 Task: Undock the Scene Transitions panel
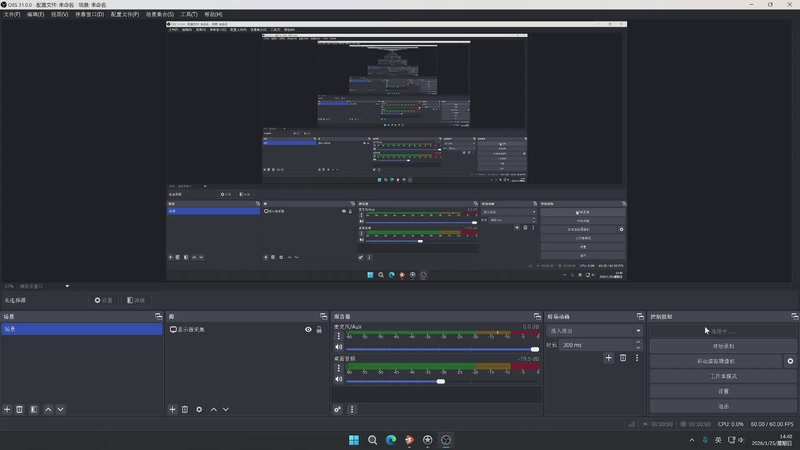(x=640, y=316)
